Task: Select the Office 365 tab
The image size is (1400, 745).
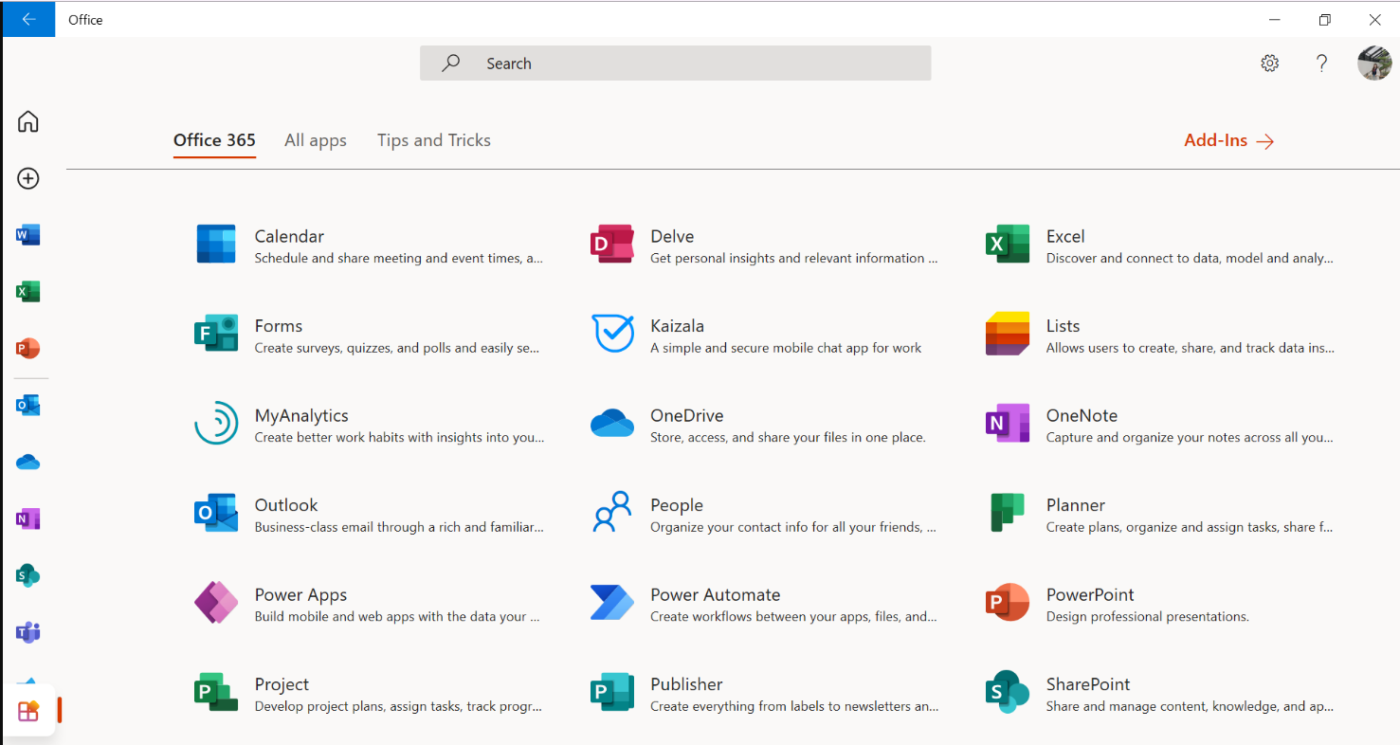Action: [x=214, y=140]
